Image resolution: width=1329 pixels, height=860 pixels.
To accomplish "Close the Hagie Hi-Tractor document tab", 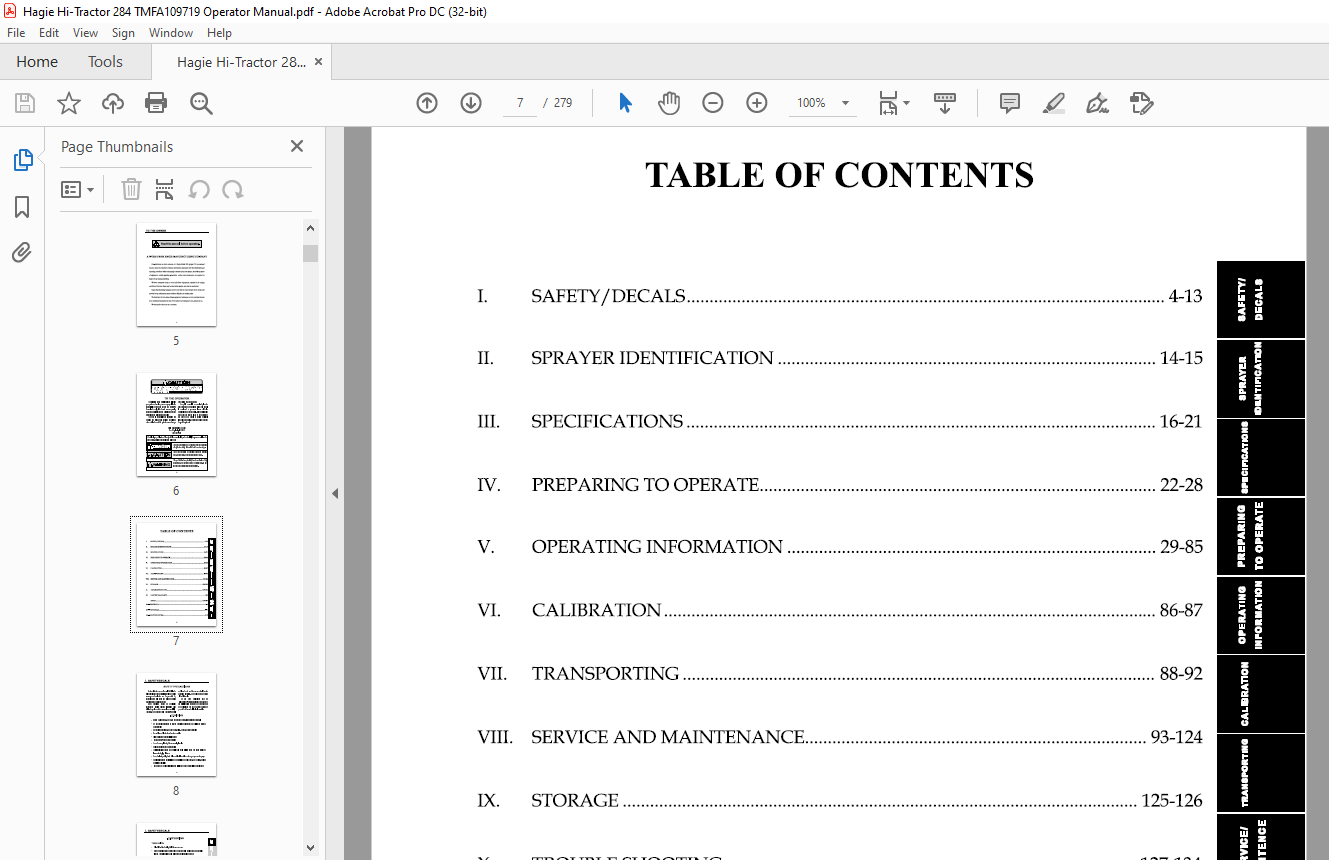I will click(x=318, y=62).
